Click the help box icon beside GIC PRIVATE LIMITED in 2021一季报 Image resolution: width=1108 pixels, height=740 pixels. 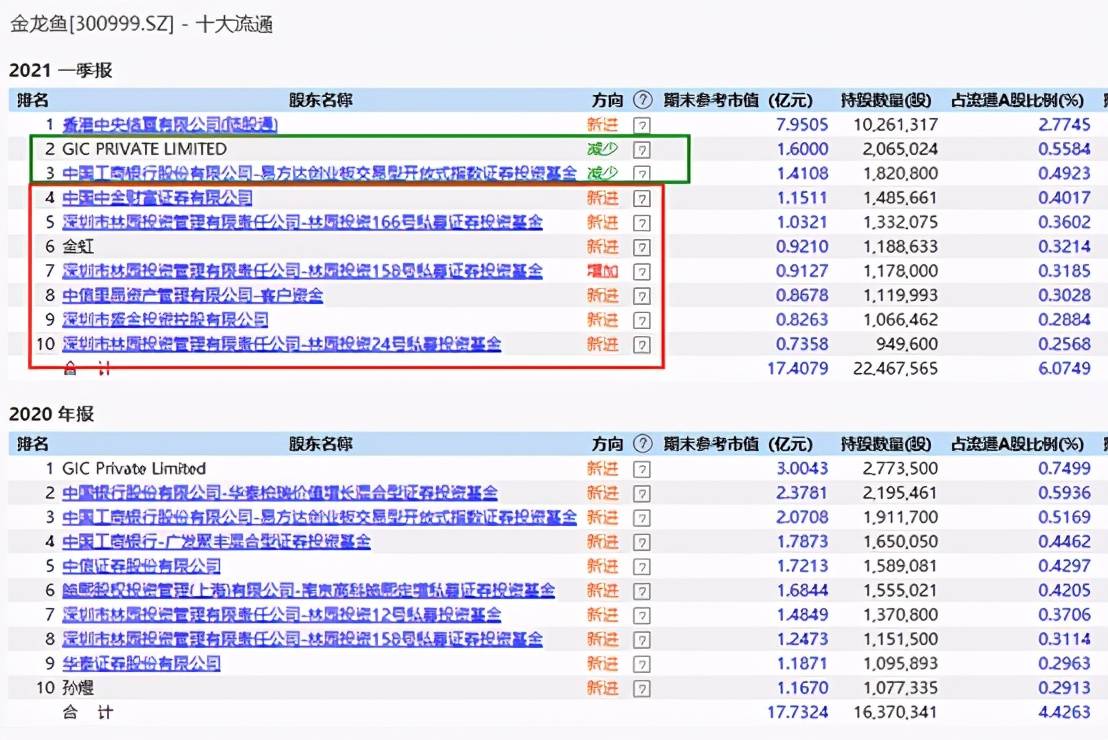pos(642,150)
